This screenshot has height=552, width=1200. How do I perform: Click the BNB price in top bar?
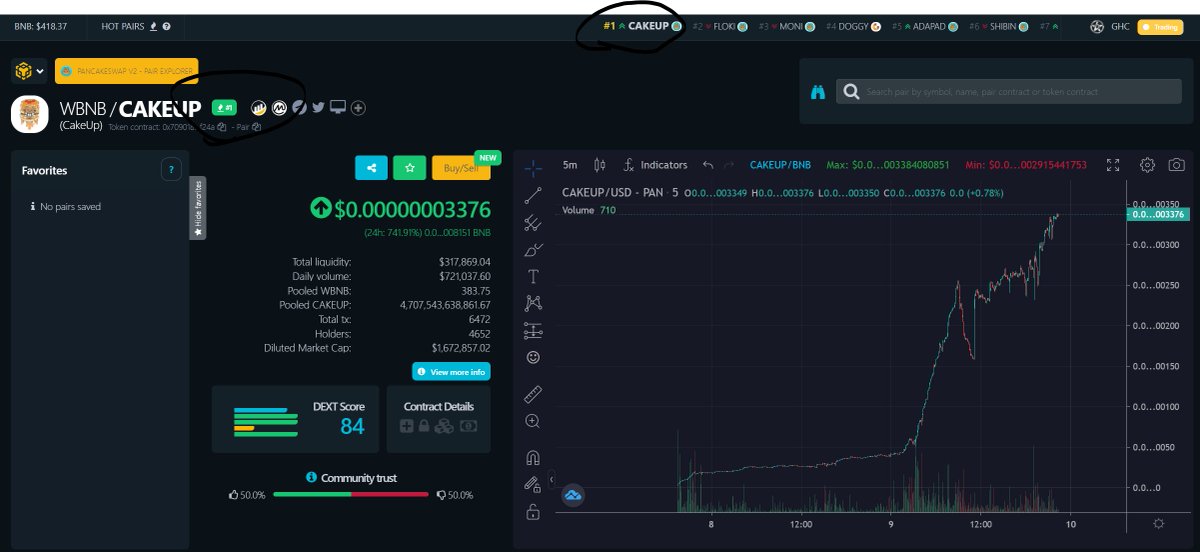pos(41,26)
